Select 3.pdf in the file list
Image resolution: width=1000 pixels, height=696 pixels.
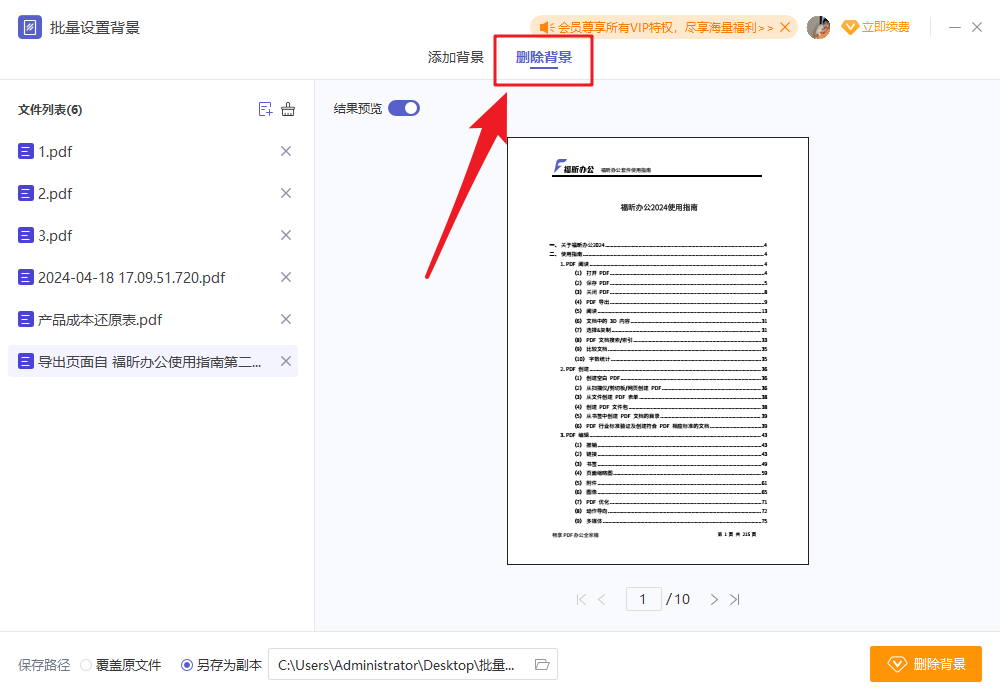[x=153, y=235]
